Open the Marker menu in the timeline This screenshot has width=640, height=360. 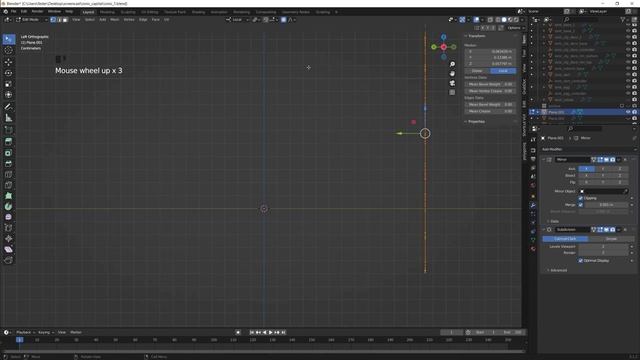[x=76, y=332]
